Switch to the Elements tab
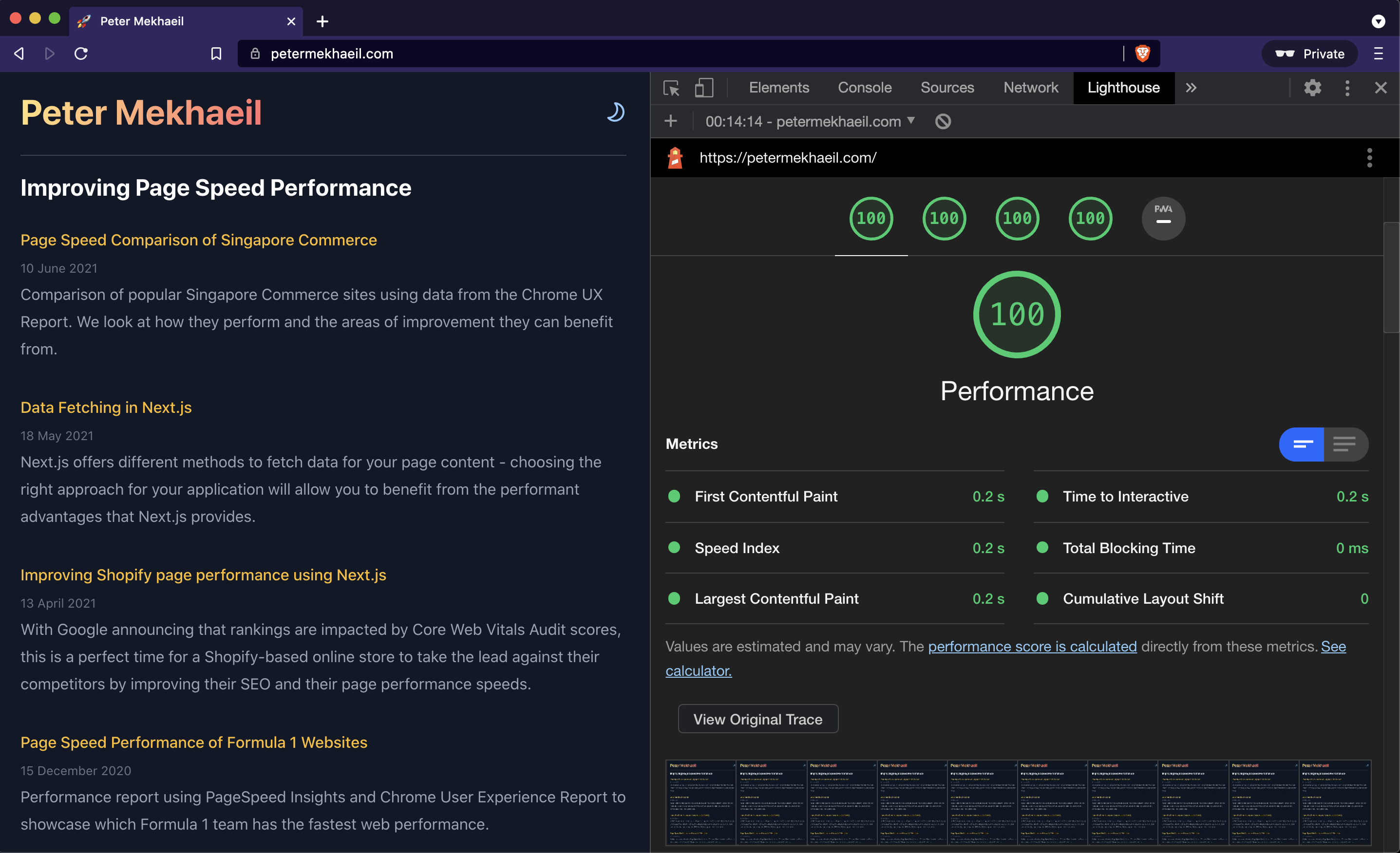The height and width of the screenshot is (853, 1400). pyautogui.click(x=778, y=88)
